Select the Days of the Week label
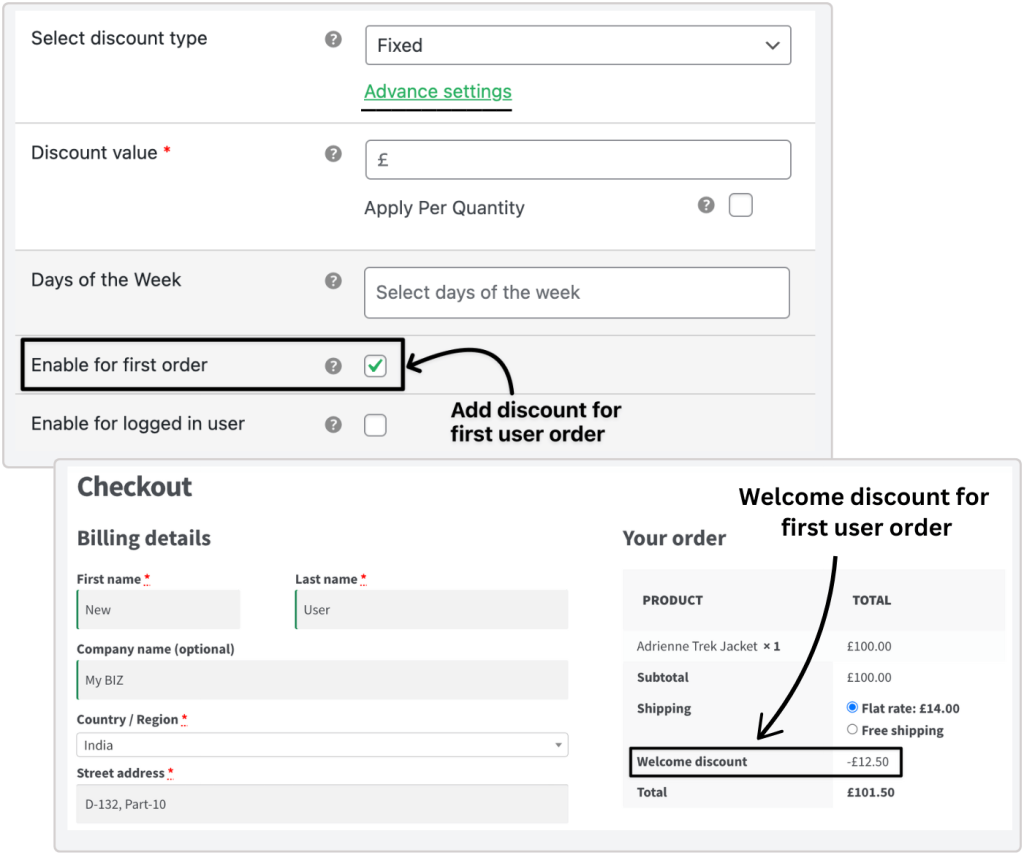This screenshot has height=855, width=1024. coord(106,280)
